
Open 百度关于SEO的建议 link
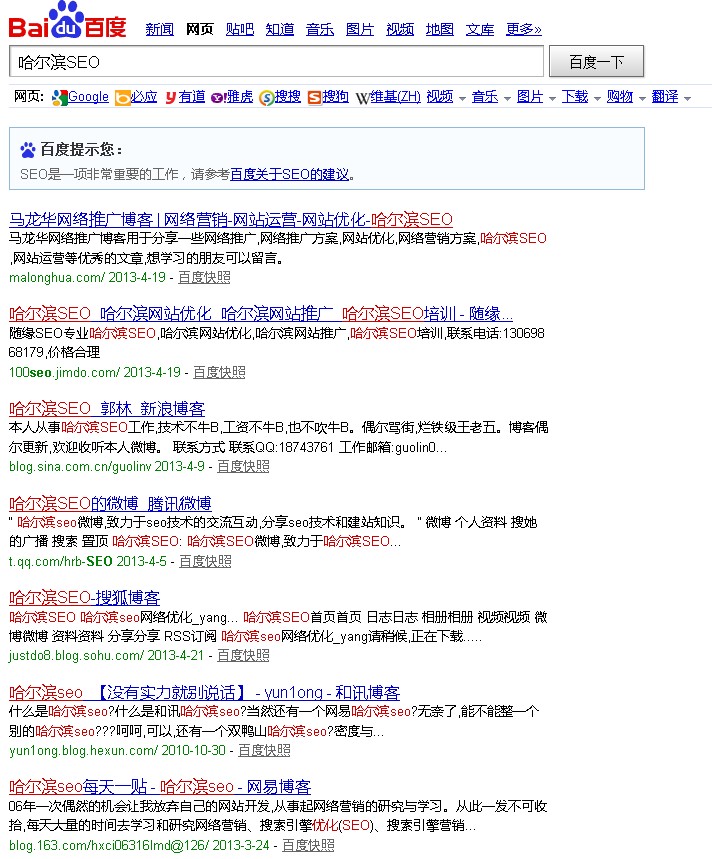click(x=290, y=174)
